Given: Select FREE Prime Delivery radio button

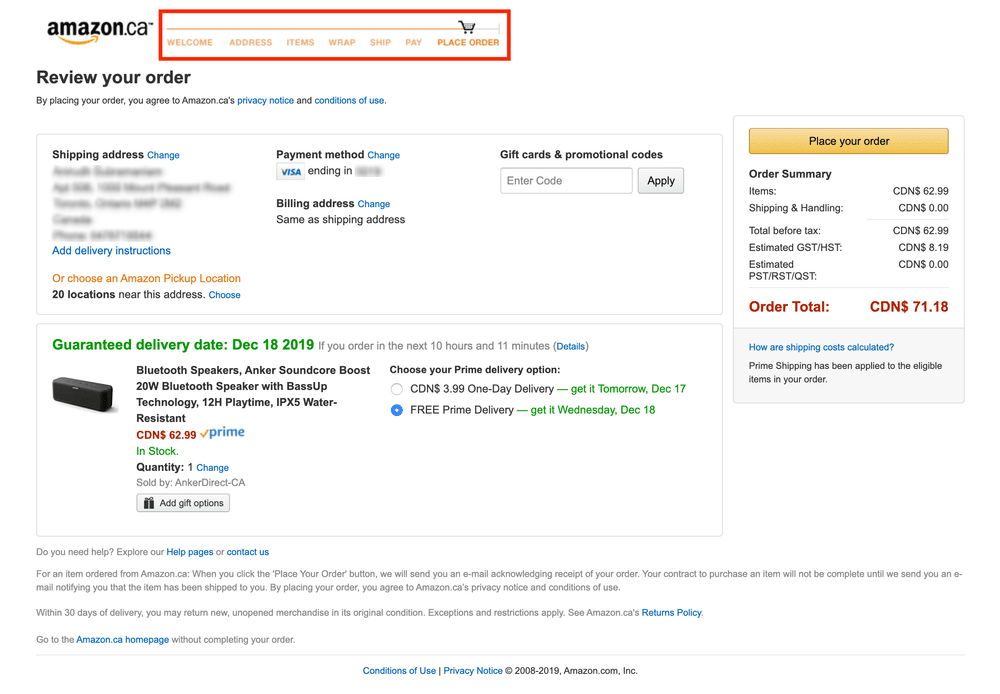Looking at the screenshot, I should (x=397, y=410).
